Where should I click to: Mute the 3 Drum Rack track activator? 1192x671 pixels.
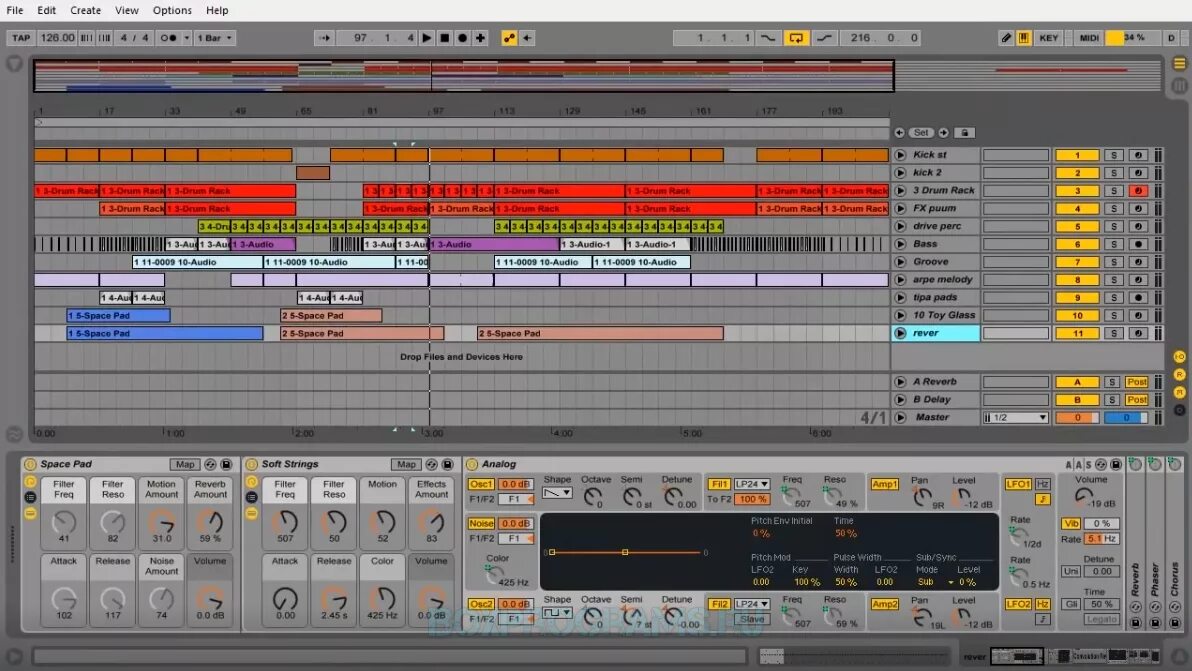click(1077, 189)
